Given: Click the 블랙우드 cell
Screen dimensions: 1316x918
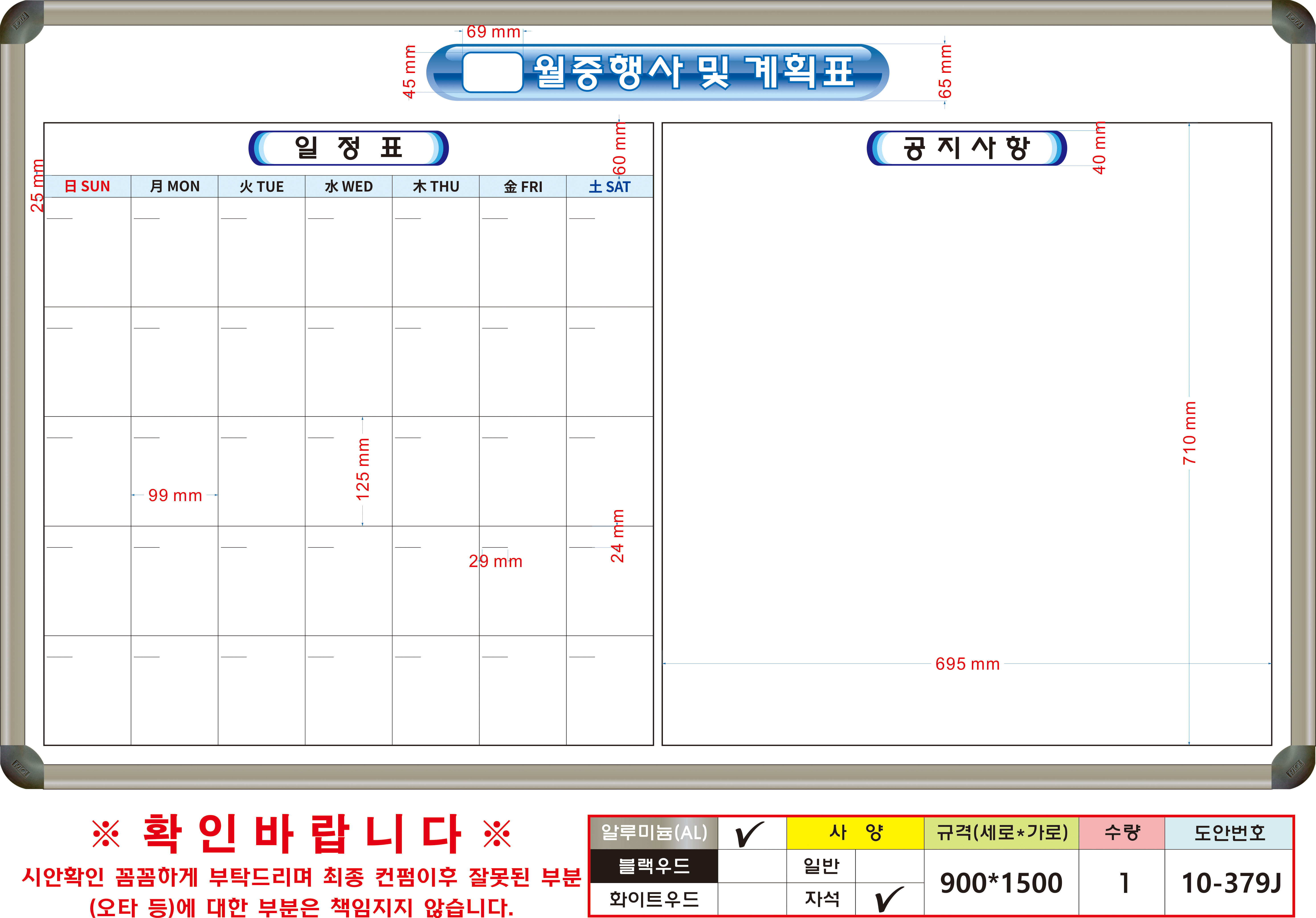Looking at the screenshot, I should [654, 866].
